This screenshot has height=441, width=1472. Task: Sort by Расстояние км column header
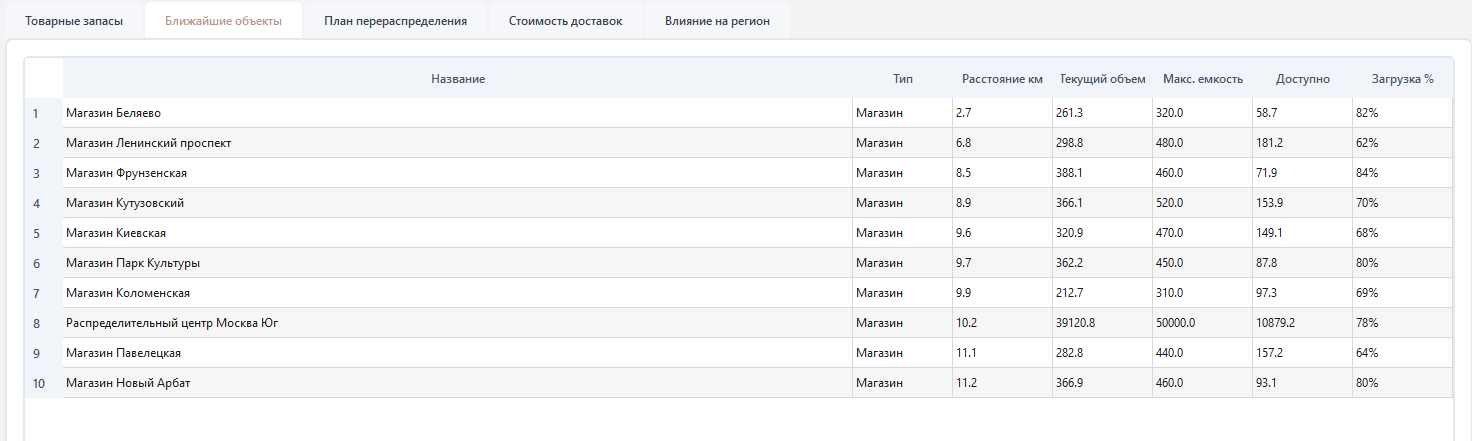pos(1002,79)
